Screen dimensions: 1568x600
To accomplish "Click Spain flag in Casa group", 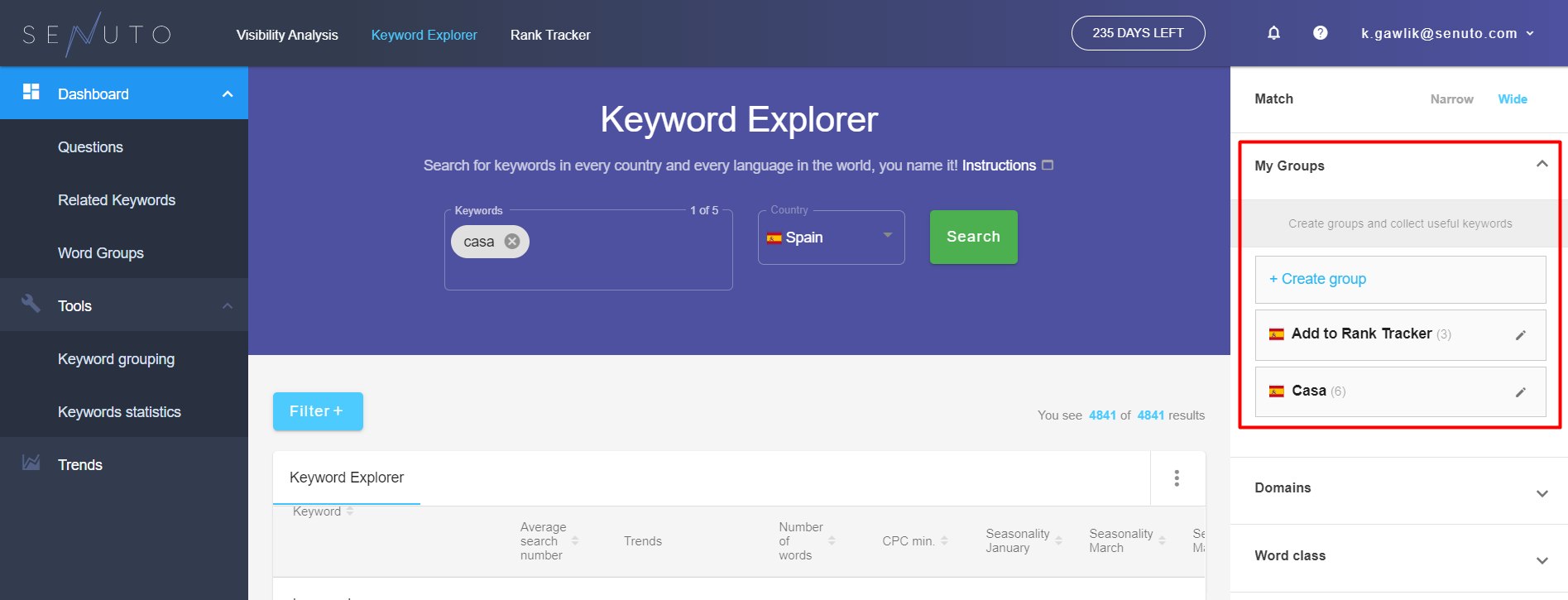I will point(1277,391).
